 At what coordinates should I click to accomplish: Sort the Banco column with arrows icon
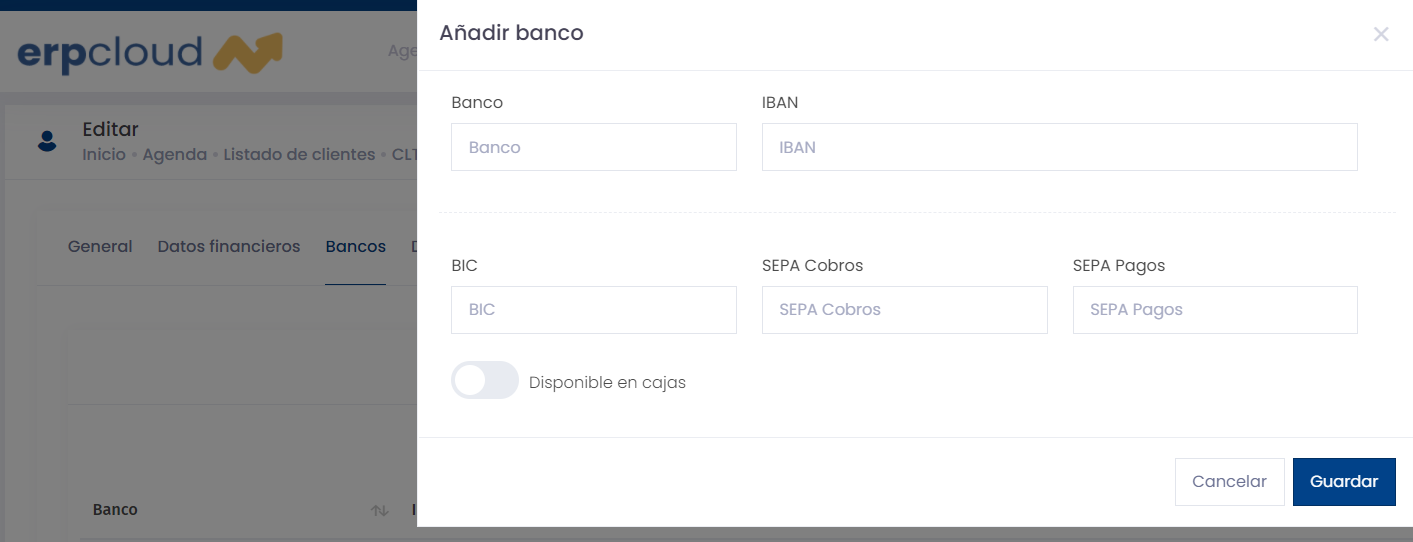point(380,510)
